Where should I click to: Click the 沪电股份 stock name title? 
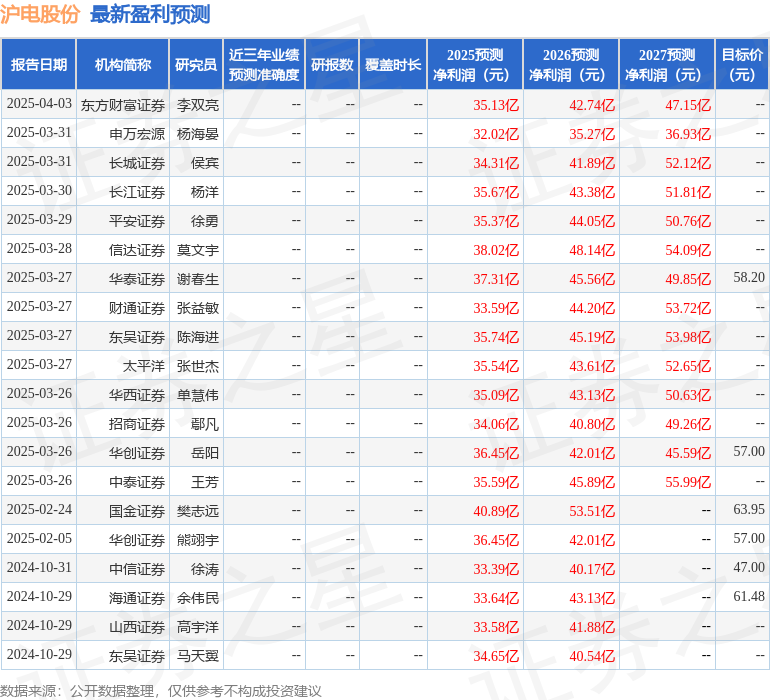[41, 14]
